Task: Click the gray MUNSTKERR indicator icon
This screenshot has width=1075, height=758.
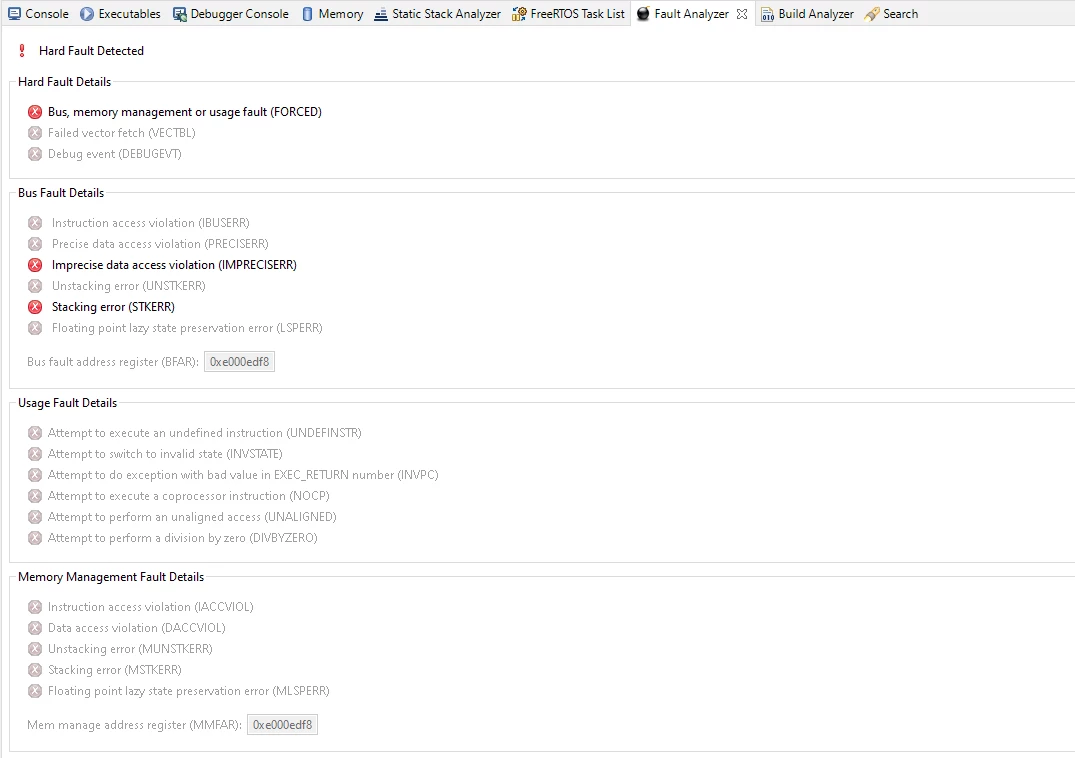Action: coord(35,649)
